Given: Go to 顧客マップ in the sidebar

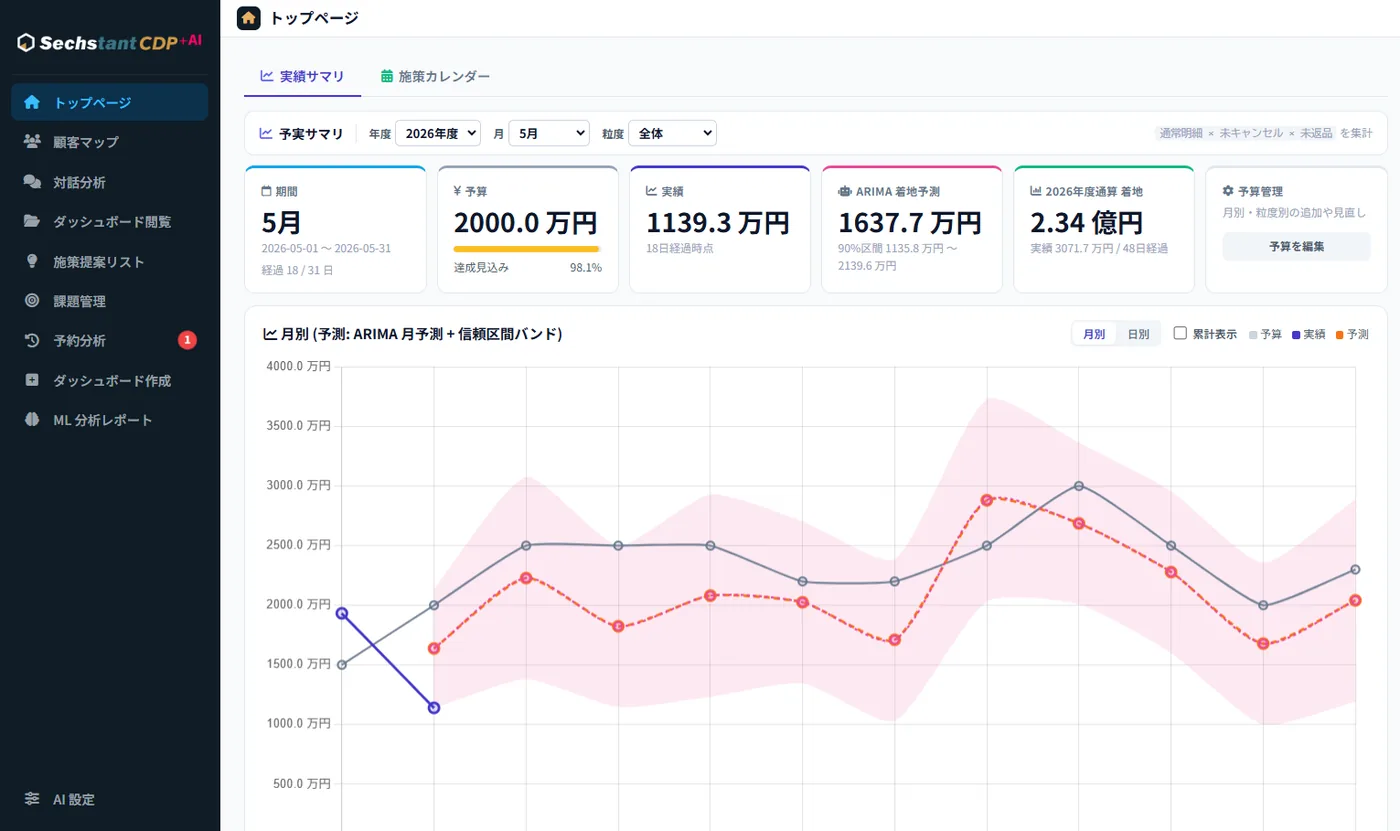Looking at the screenshot, I should point(110,142).
